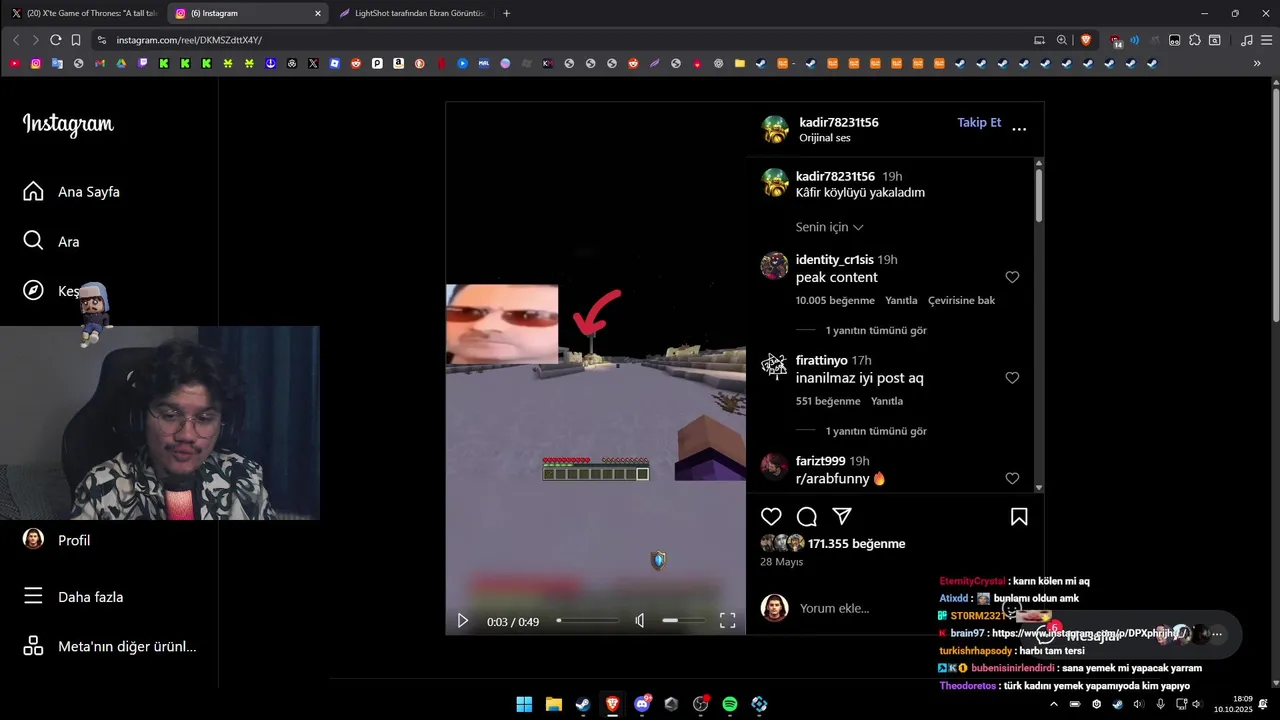This screenshot has width=1280, height=720.
Task: Open Windows Start menu
Action: pos(524,704)
